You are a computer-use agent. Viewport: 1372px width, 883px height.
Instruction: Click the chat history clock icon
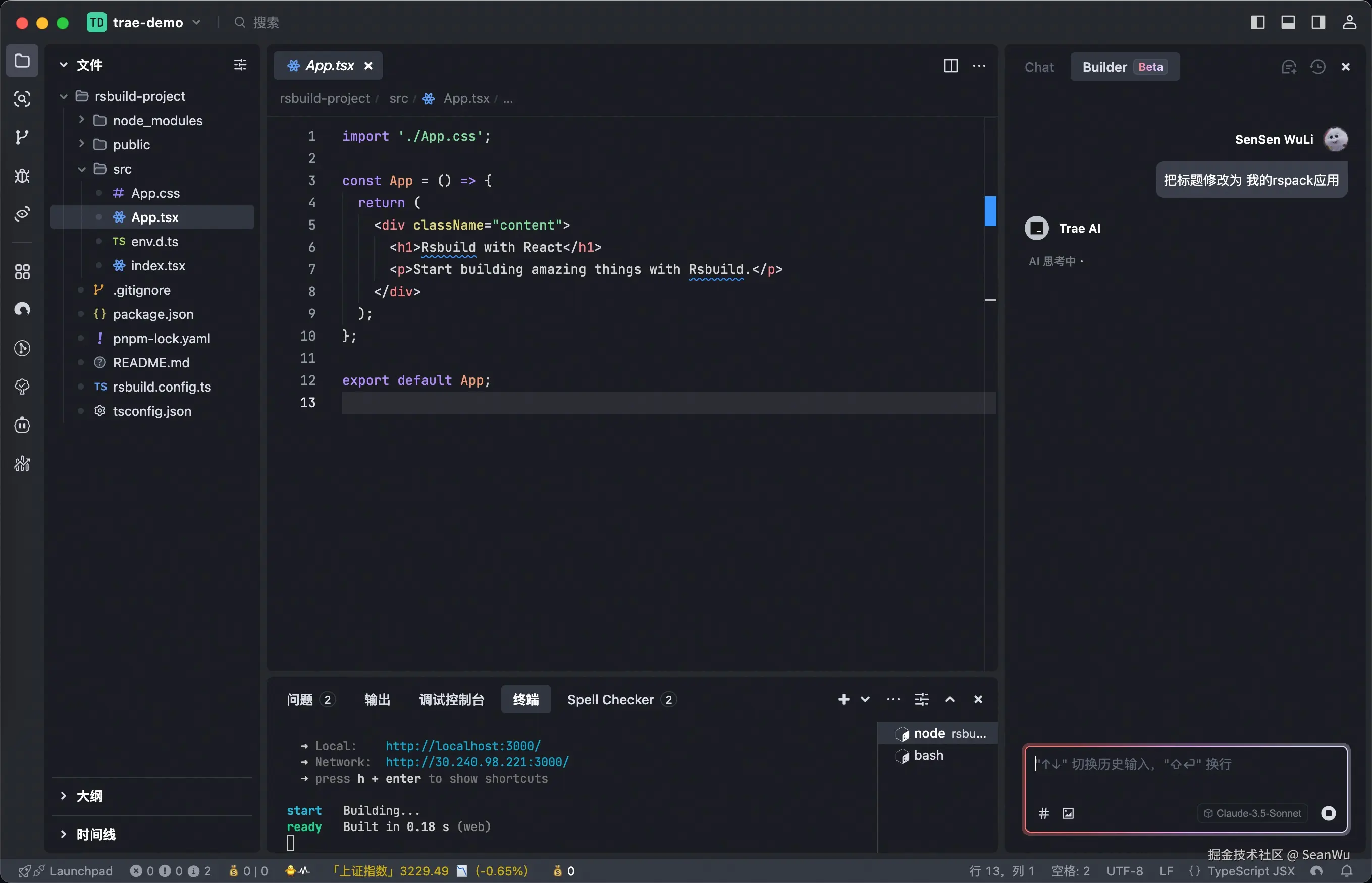point(1317,67)
